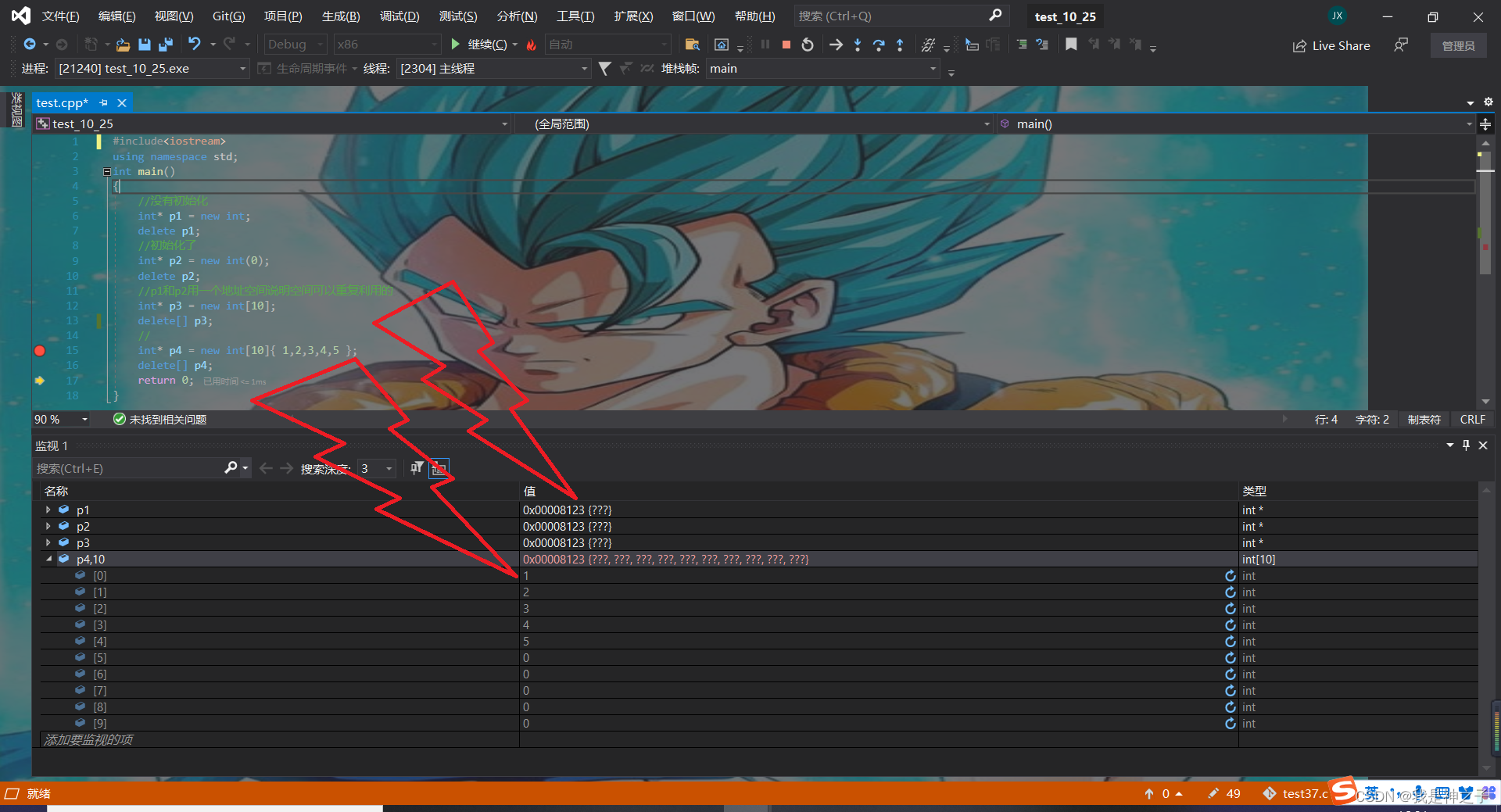Show next statement arrow icon
The height and width of the screenshot is (812, 1501).
(x=836, y=45)
